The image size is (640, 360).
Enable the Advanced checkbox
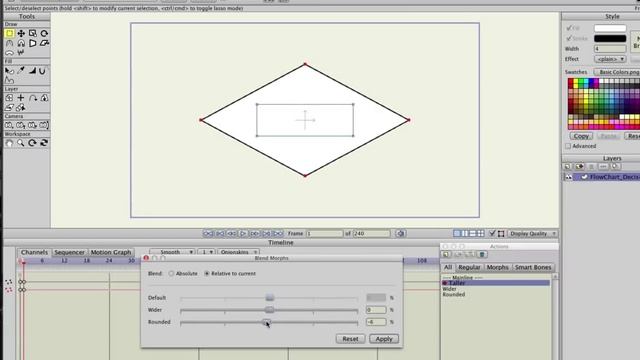coord(568,146)
